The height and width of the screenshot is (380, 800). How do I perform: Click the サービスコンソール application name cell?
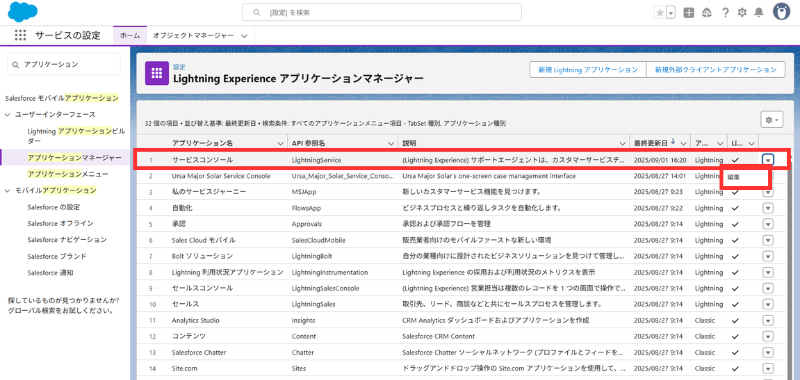tap(203, 160)
